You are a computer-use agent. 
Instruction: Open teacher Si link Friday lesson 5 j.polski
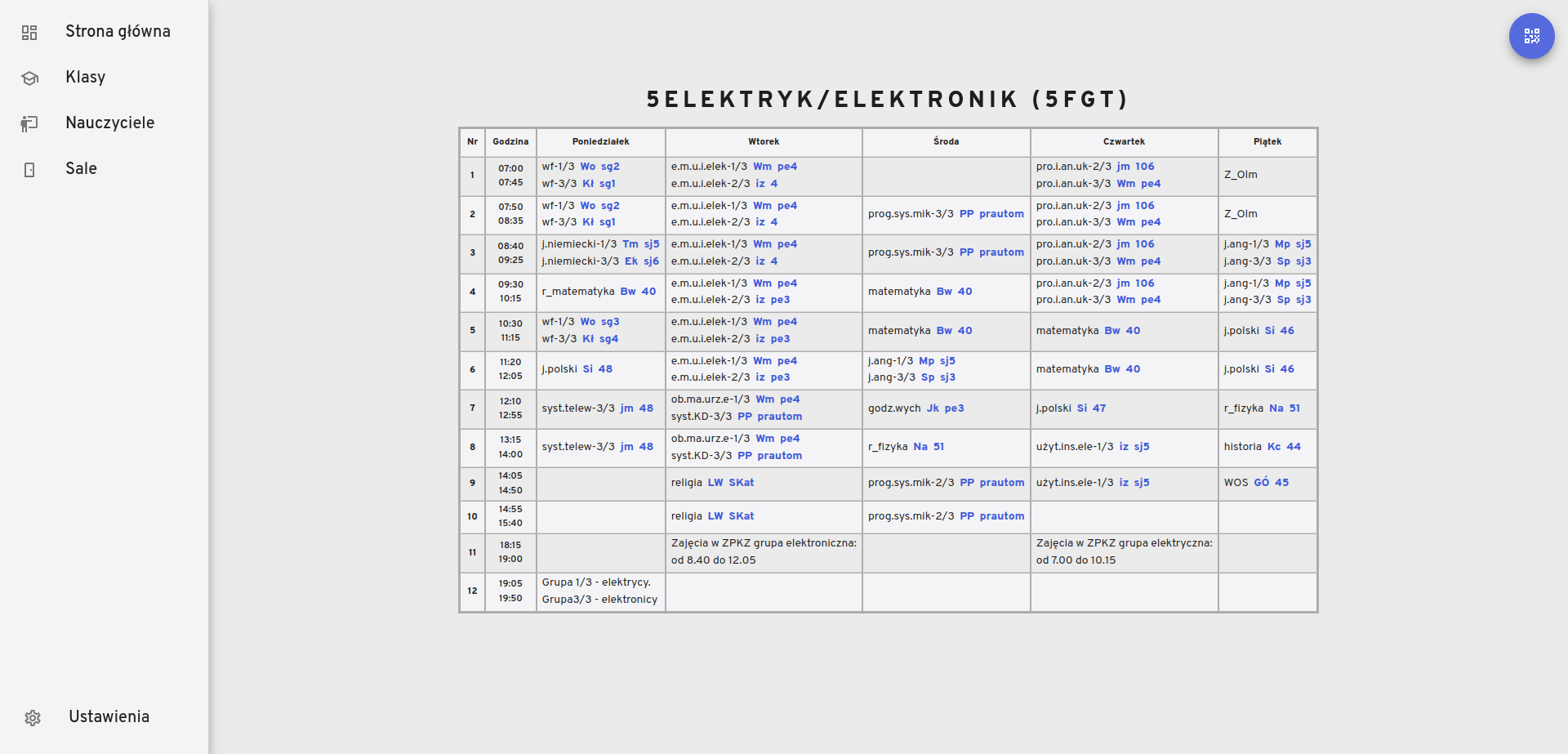click(x=1270, y=331)
